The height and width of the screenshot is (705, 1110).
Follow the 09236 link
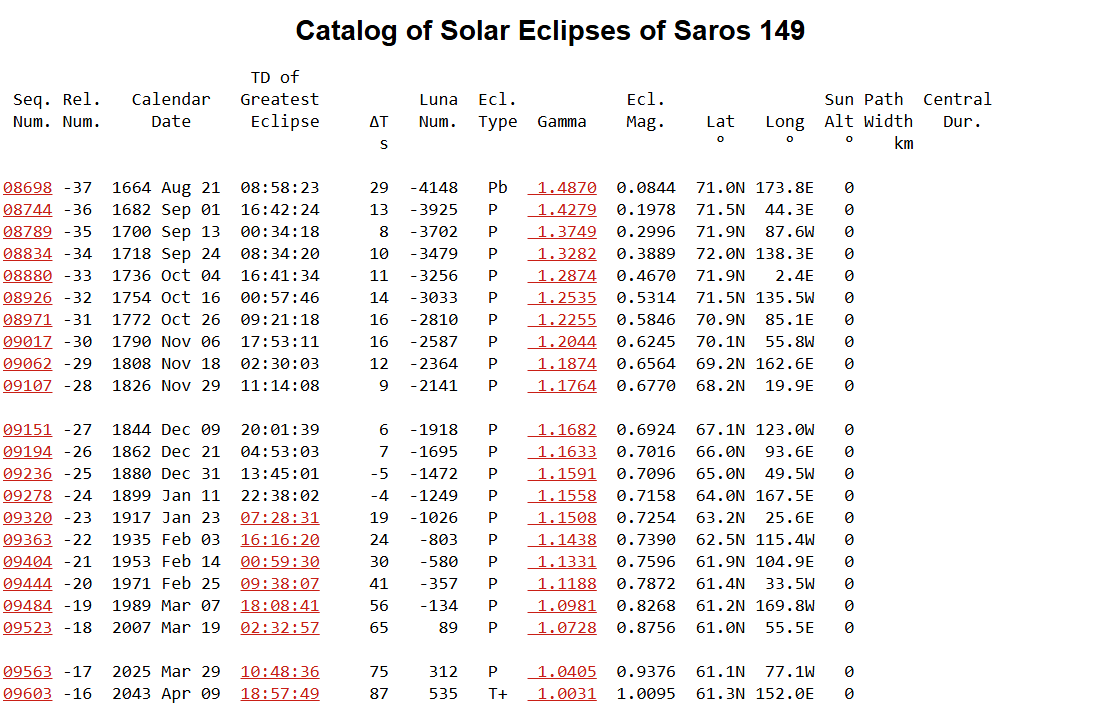[28, 474]
